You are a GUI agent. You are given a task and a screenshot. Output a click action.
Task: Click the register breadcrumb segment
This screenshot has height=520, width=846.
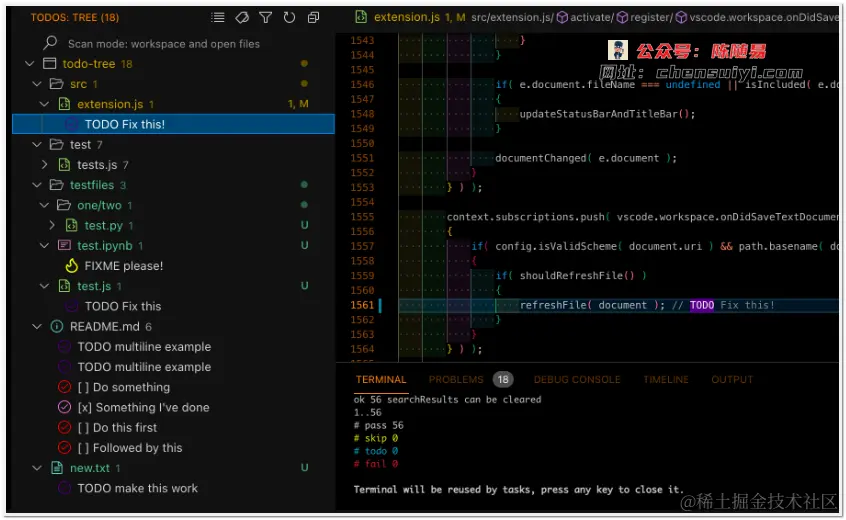[x=650, y=18]
